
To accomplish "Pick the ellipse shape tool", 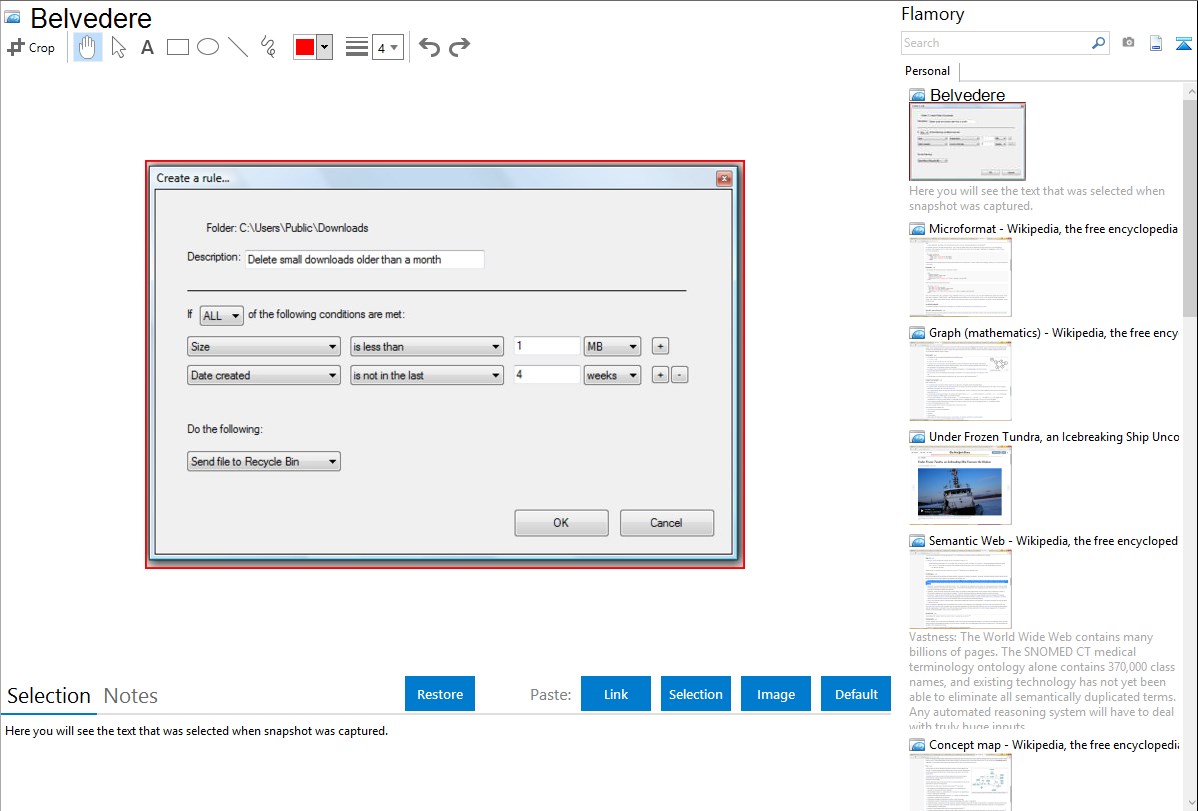I will 208,47.
